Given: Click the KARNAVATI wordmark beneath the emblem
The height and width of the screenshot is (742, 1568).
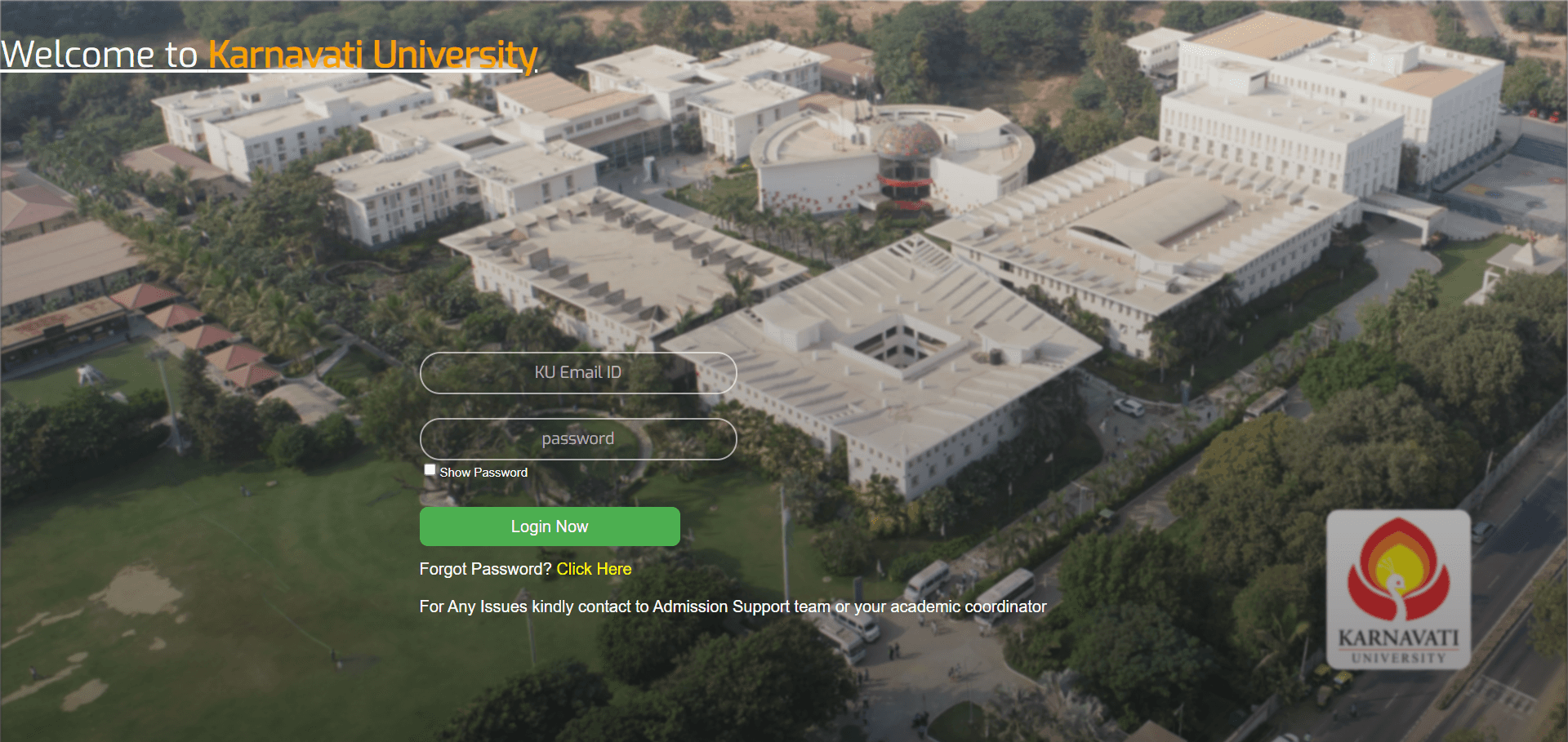Looking at the screenshot, I should coord(1398,638).
